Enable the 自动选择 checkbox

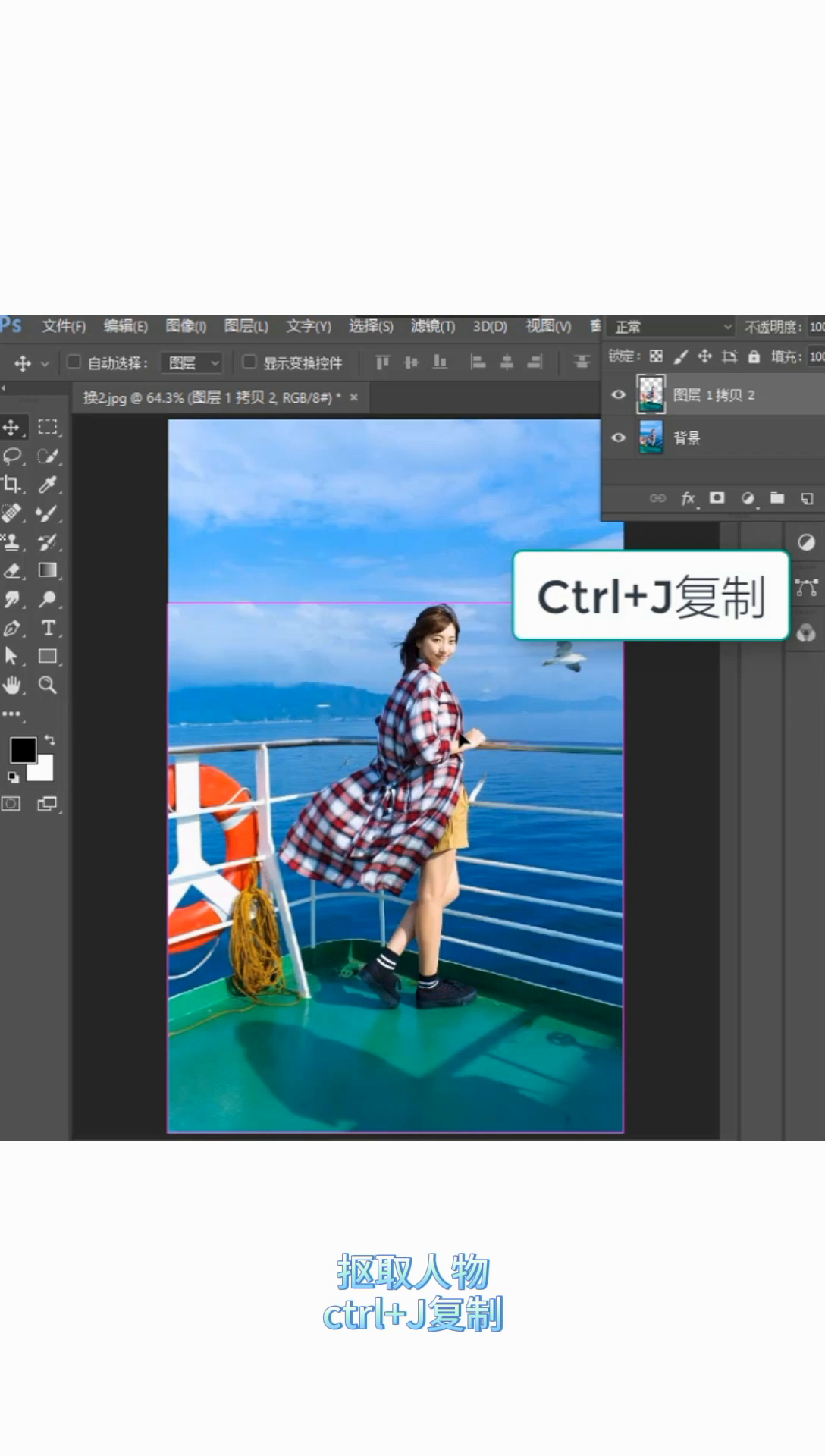[74, 362]
